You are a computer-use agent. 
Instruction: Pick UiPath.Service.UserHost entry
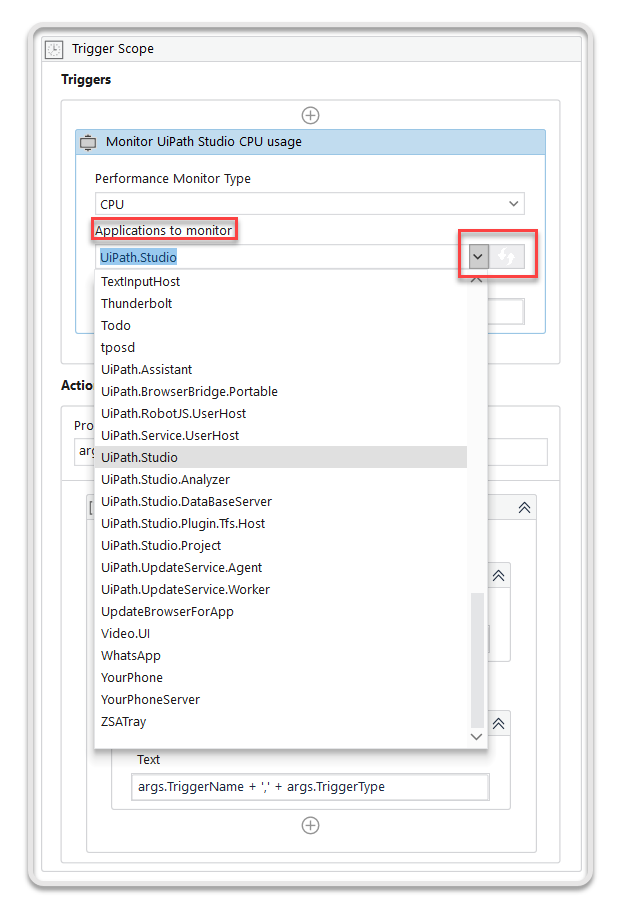pyautogui.click(x=281, y=436)
